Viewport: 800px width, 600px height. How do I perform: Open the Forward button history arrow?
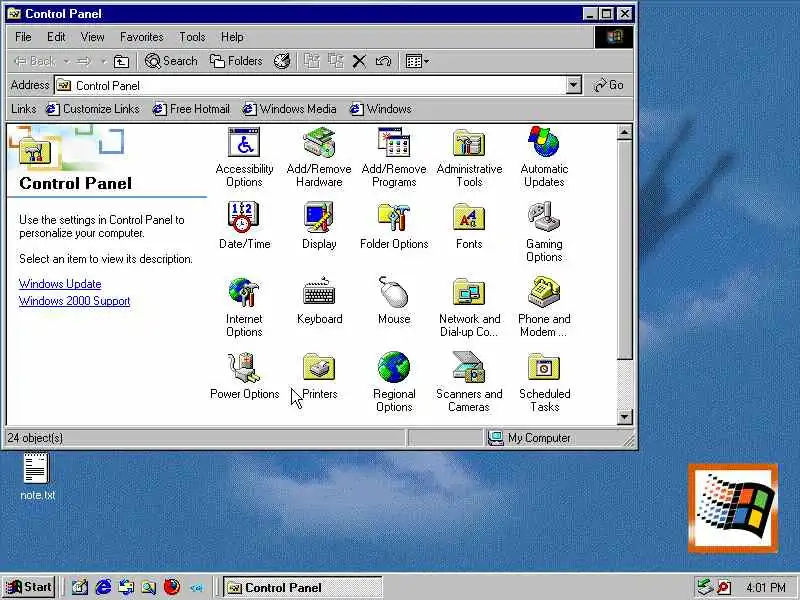(x=104, y=62)
